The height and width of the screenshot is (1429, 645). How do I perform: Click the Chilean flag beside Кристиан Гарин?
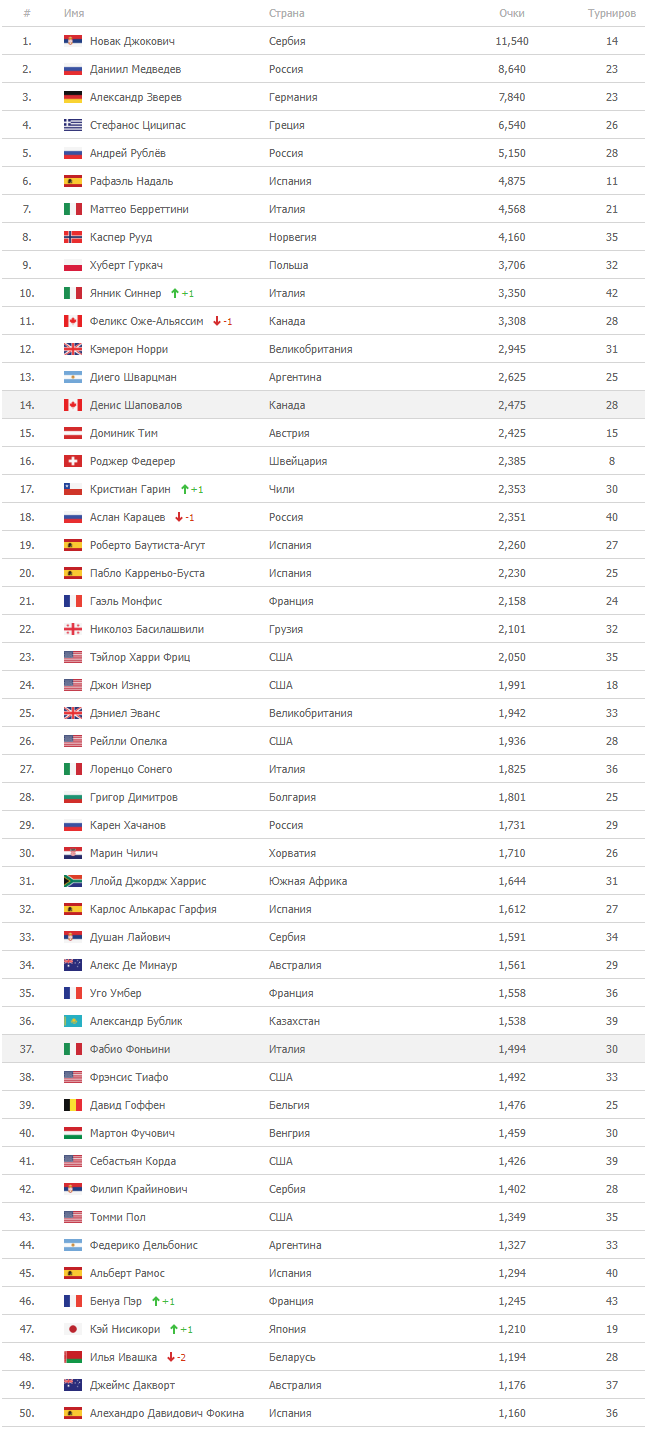pyautogui.click(x=72, y=489)
